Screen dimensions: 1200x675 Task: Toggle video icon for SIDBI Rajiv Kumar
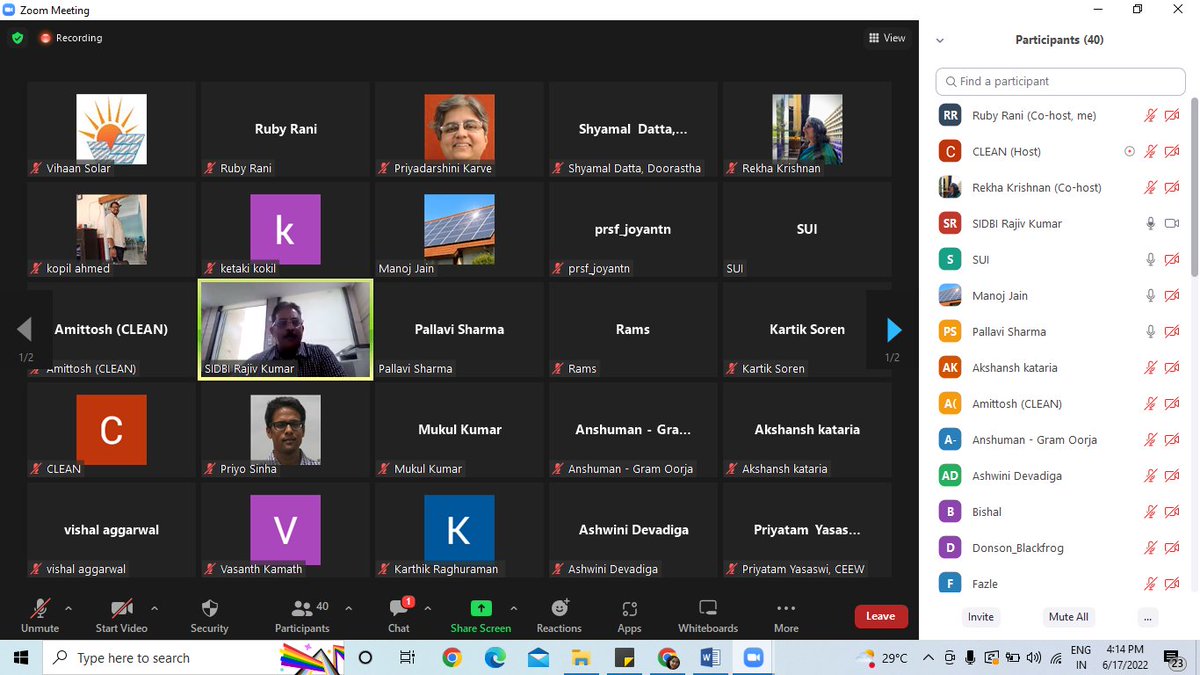click(1172, 224)
